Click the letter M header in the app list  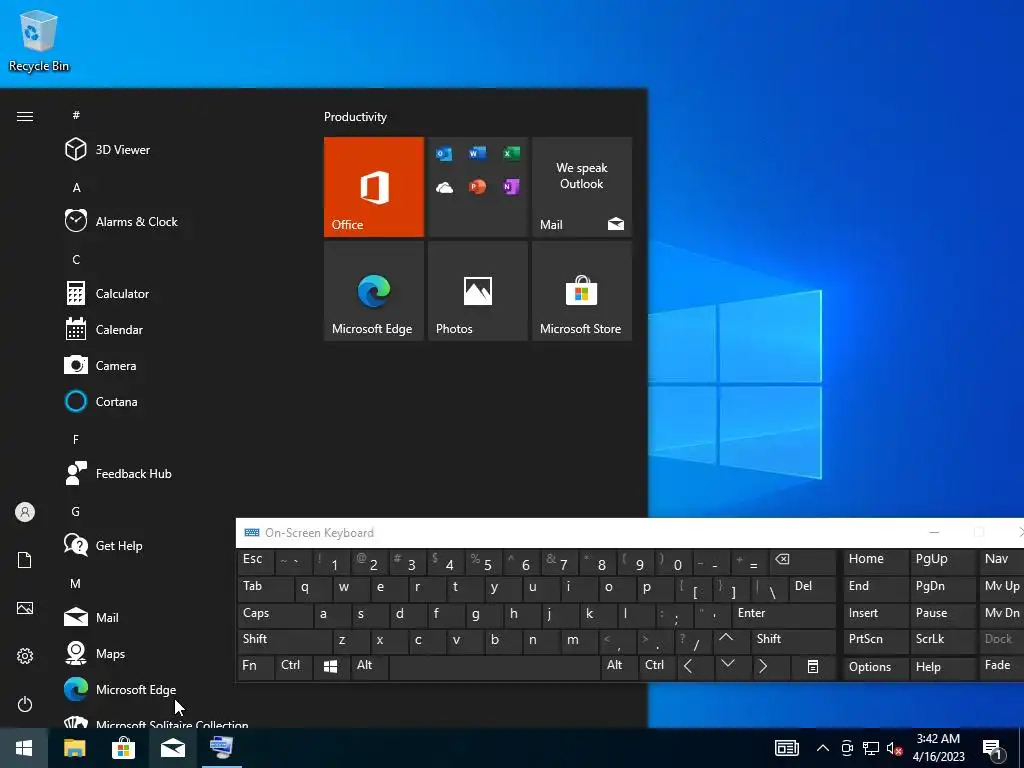tap(76, 583)
